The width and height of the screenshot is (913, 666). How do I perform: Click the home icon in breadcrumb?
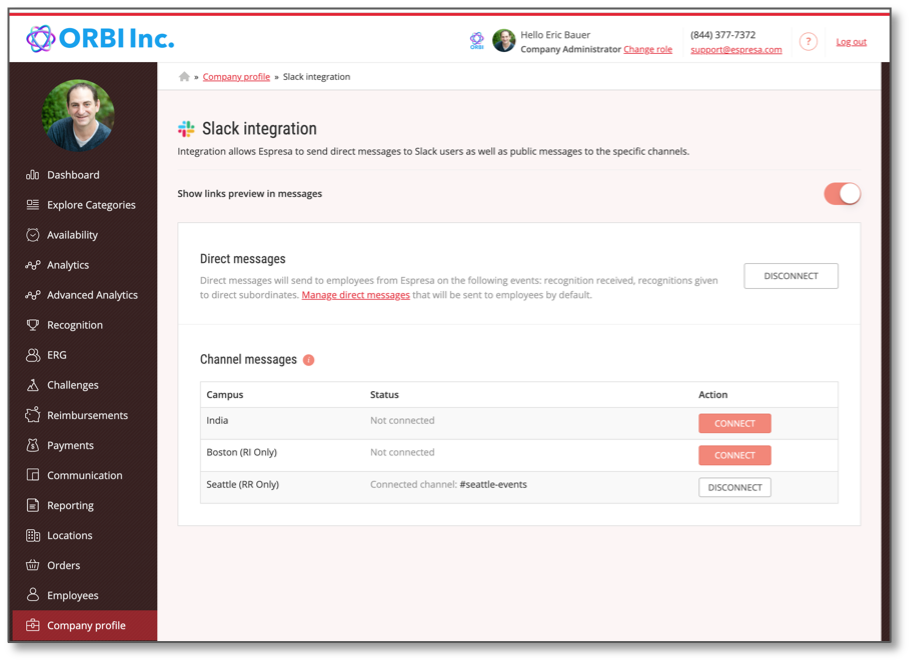(184, 77)
